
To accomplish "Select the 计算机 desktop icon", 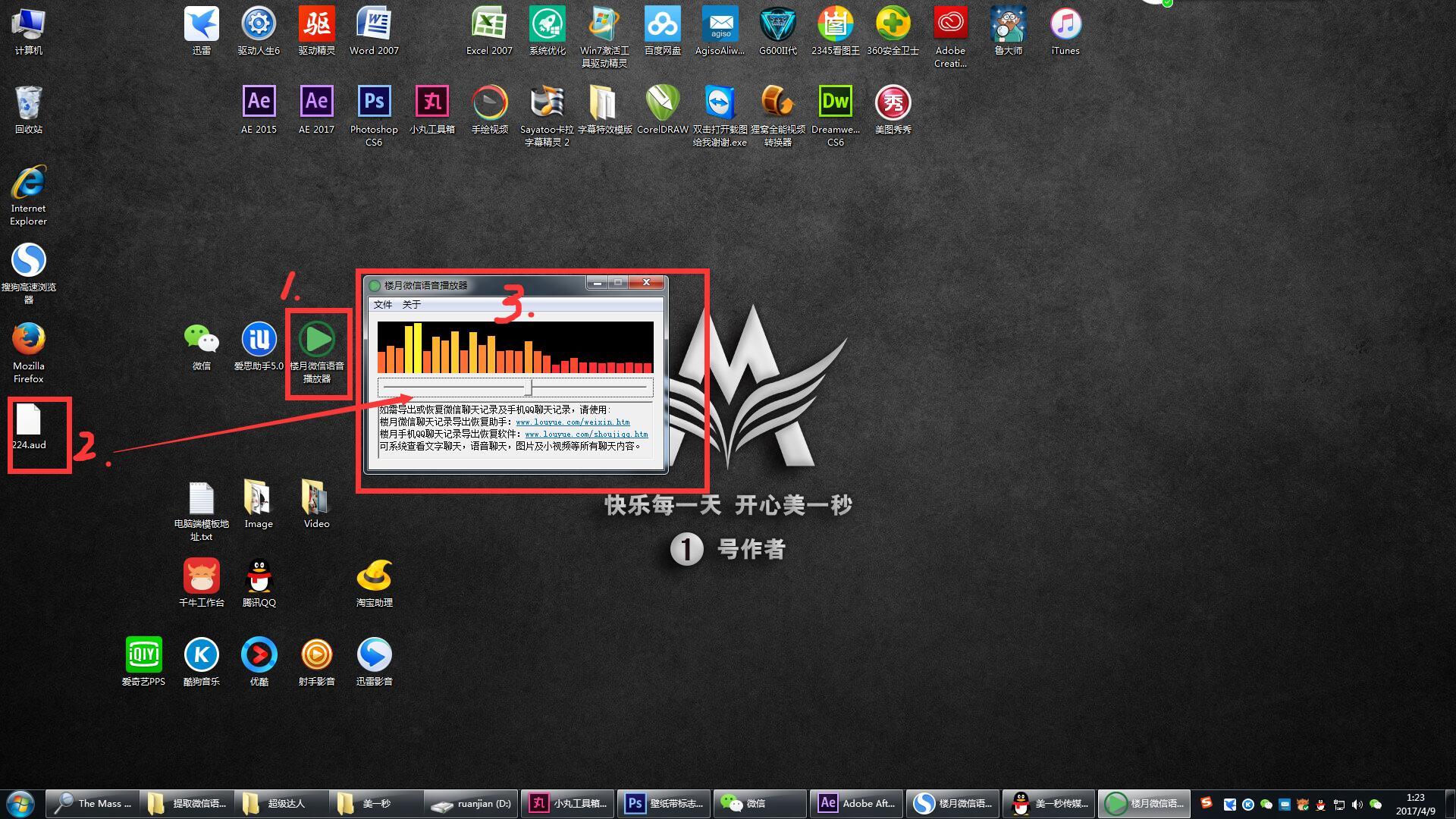I will point(29,31).
